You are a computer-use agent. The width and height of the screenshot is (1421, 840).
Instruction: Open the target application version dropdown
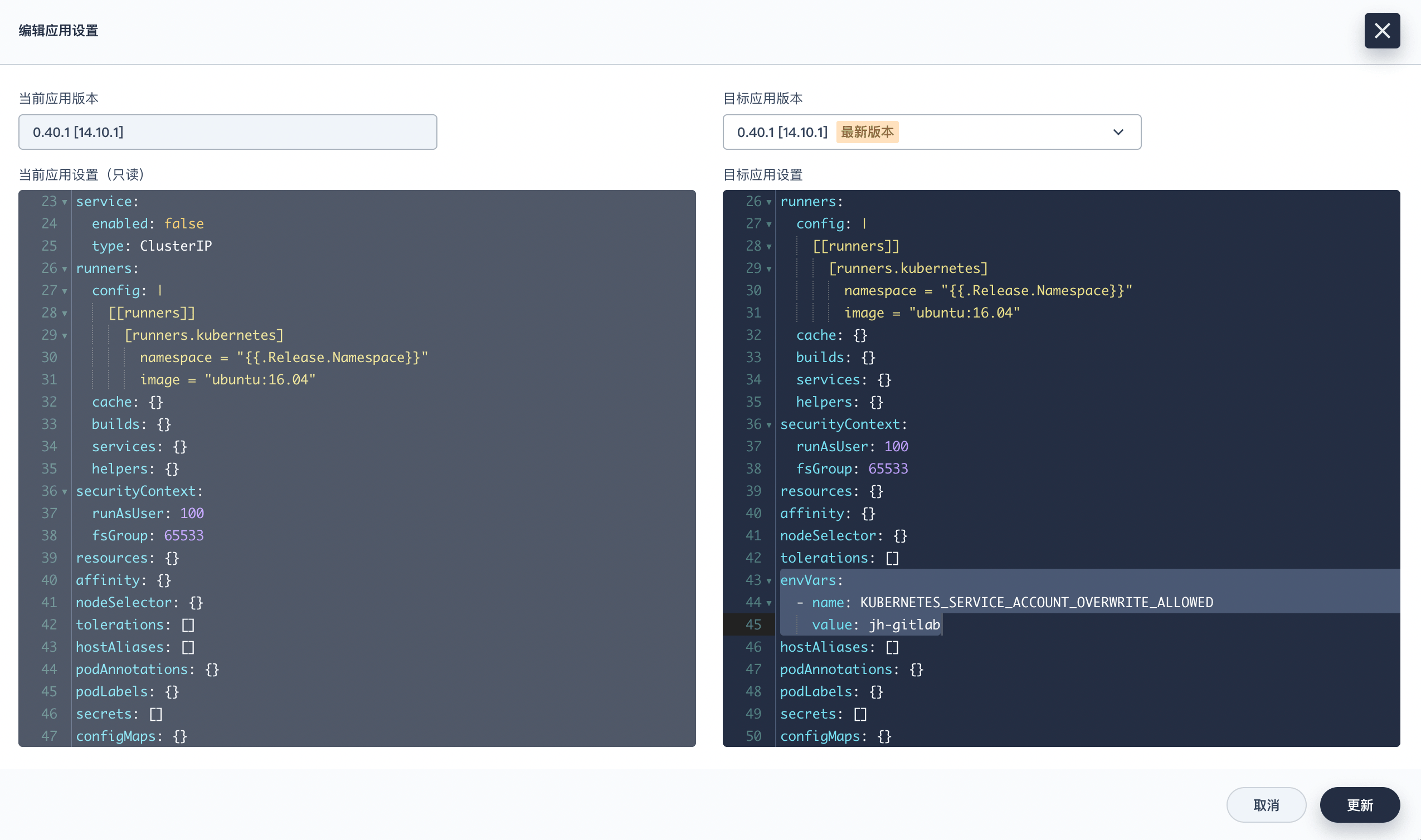coord(931,132)
